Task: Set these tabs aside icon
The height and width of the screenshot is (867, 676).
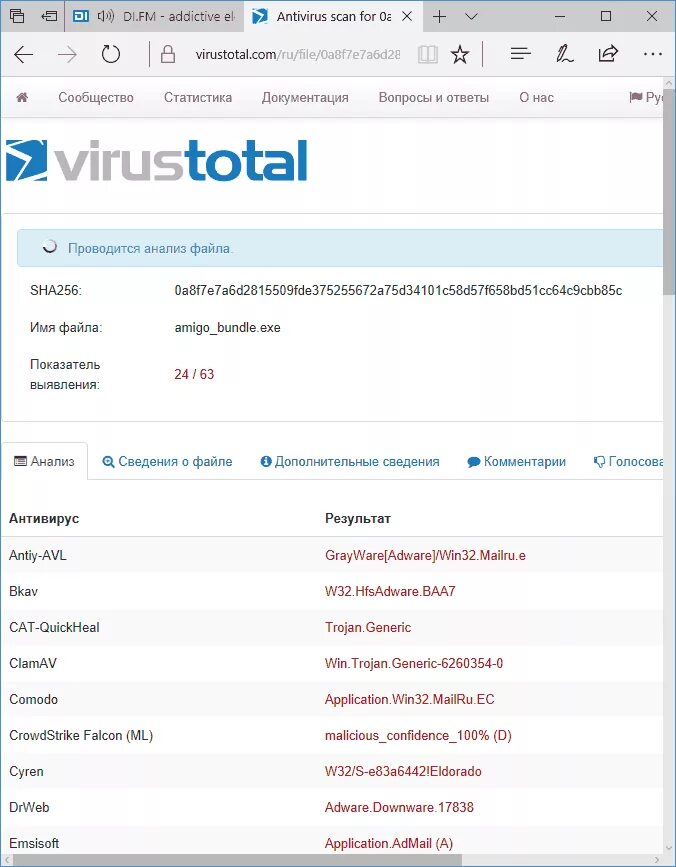Action: point(50,16)
